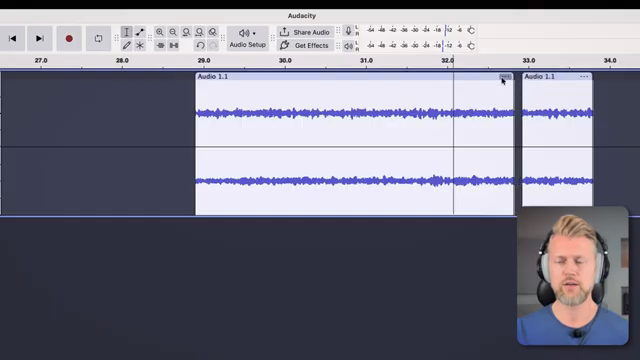Click Fit Selection to Width zoom icon
This screenshot has width=640, height=360.
186,32
